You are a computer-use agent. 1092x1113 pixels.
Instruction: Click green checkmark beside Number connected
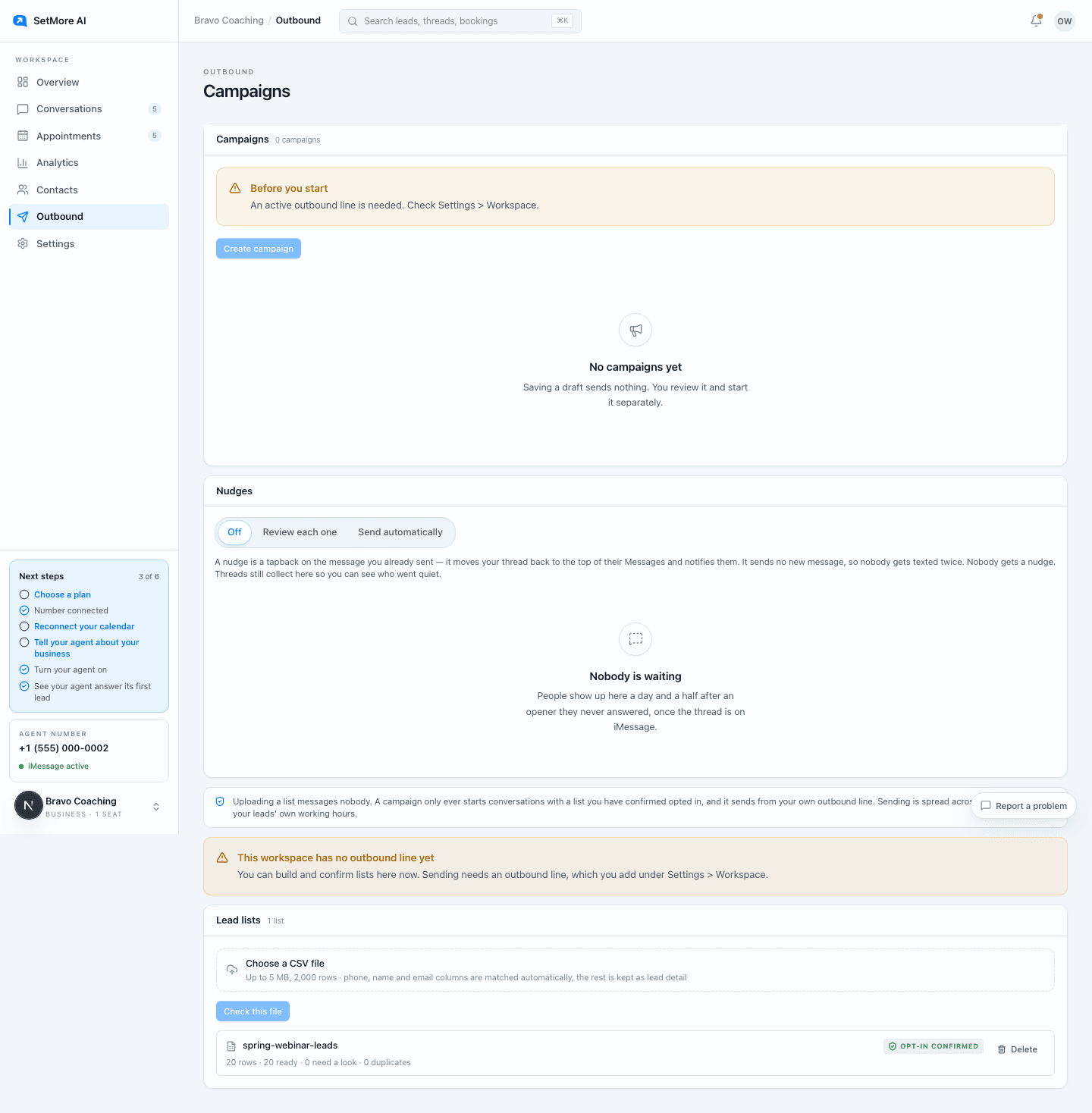24,610
